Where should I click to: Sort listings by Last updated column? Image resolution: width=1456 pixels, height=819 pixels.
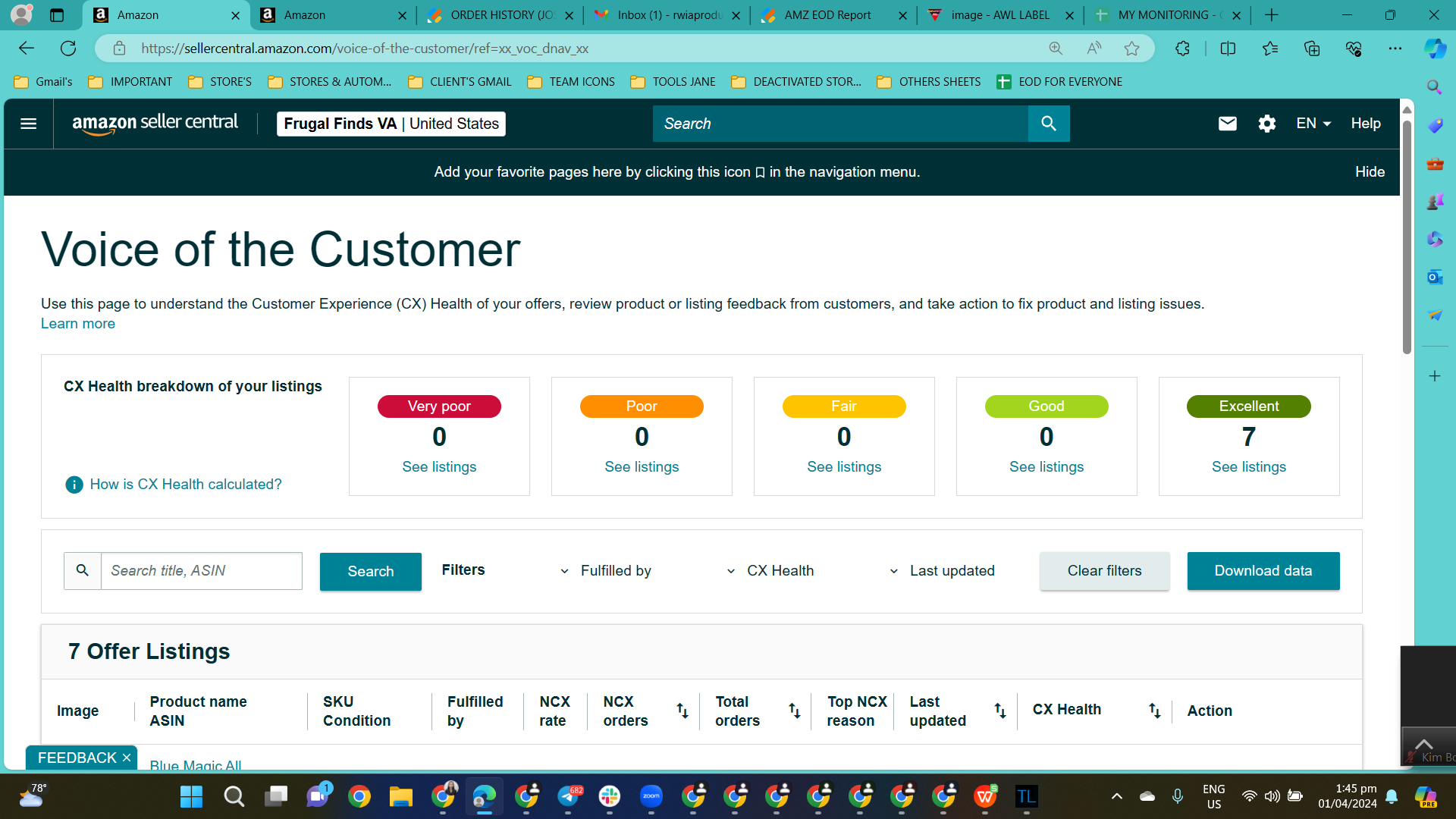tap(1000, 711)
